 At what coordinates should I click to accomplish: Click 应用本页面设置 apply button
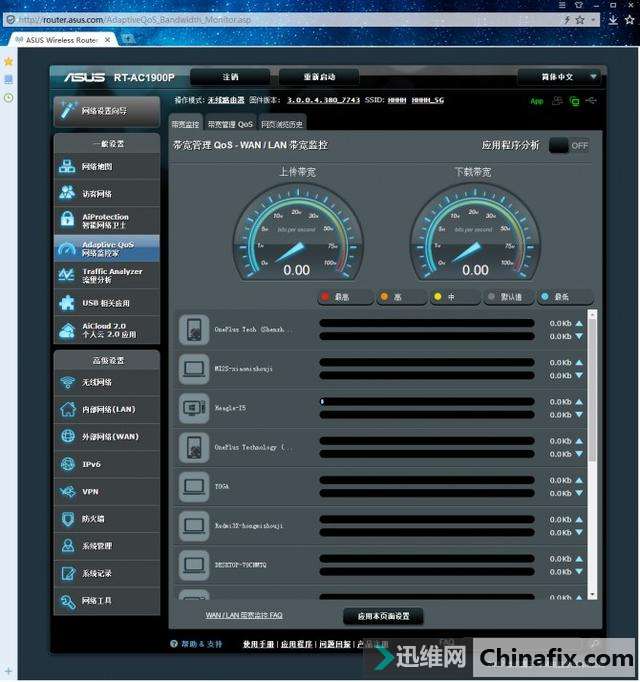[x=383, y=616]
